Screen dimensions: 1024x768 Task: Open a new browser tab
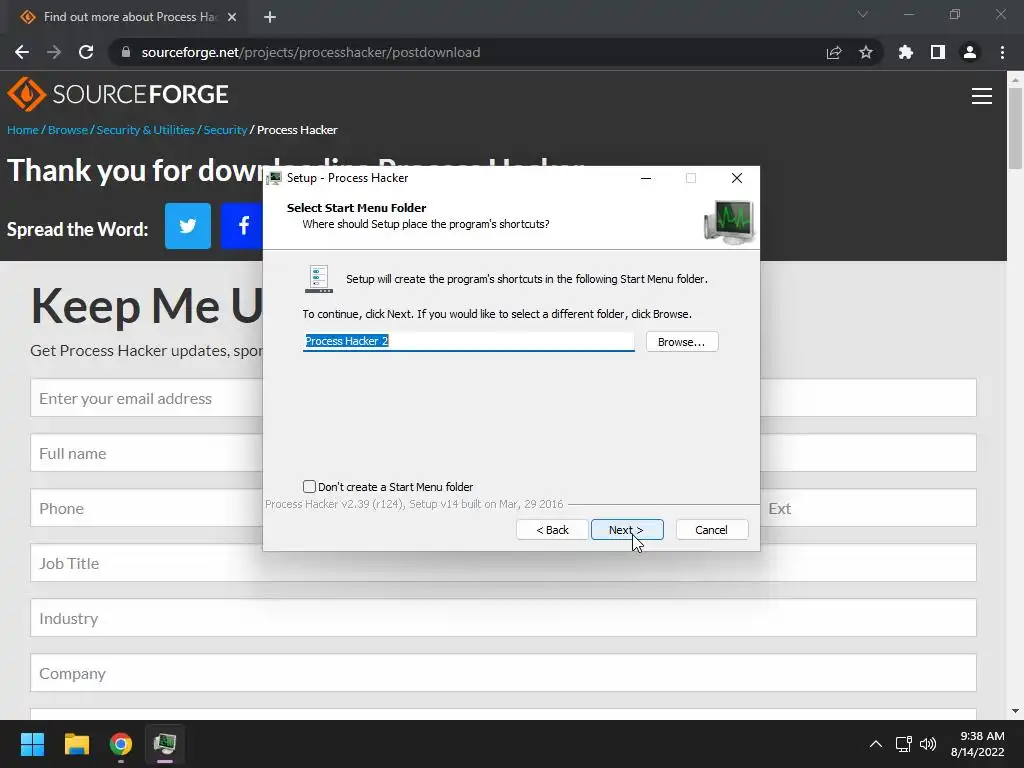point(270,17)
